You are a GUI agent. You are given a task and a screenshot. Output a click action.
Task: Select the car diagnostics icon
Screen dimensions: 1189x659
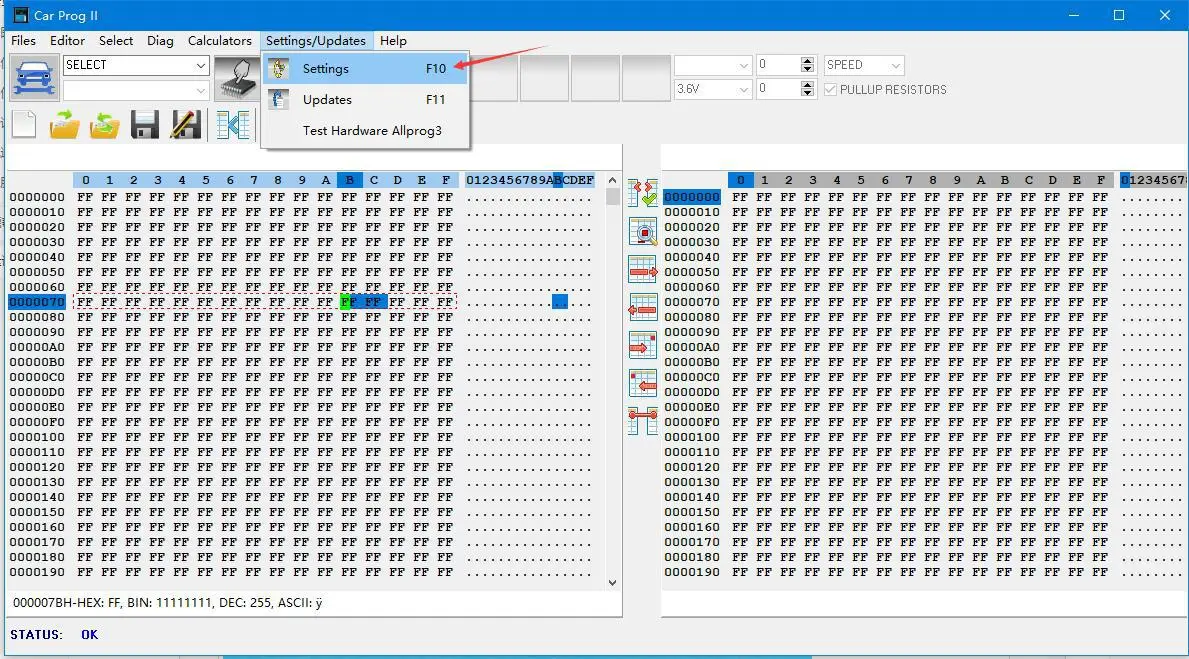pyautogui.click(x=34, y=76)
